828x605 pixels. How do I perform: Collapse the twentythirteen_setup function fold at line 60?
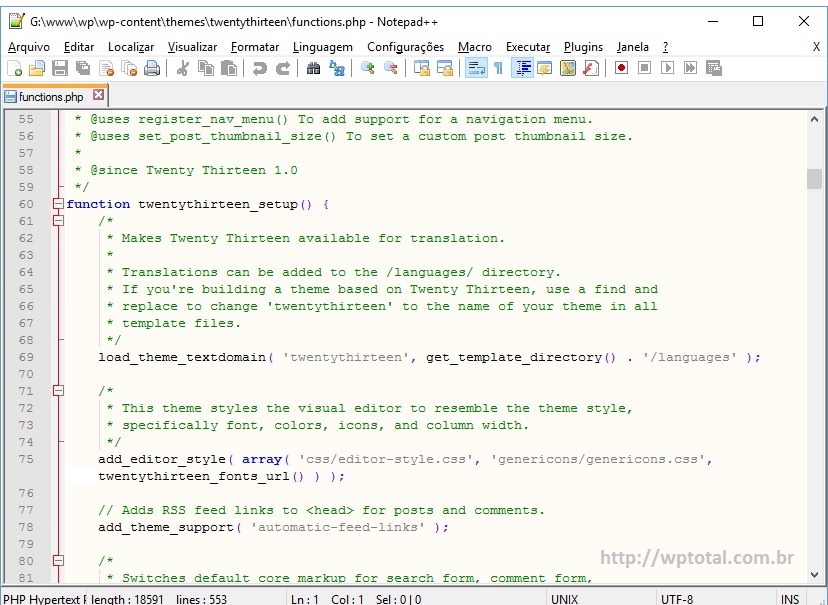pyautogui.click(x=58, y=204)
